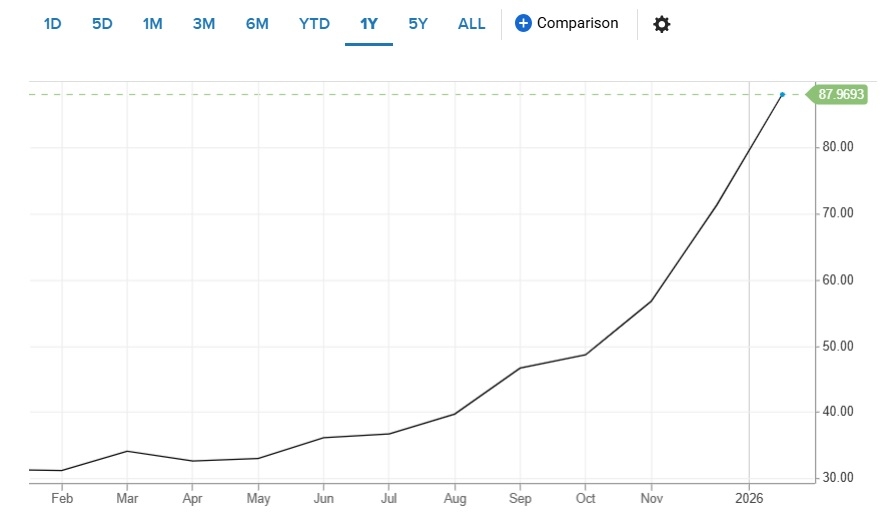Click the 80.00 y-axis label
Screen dimensions: 892x528
836,147
